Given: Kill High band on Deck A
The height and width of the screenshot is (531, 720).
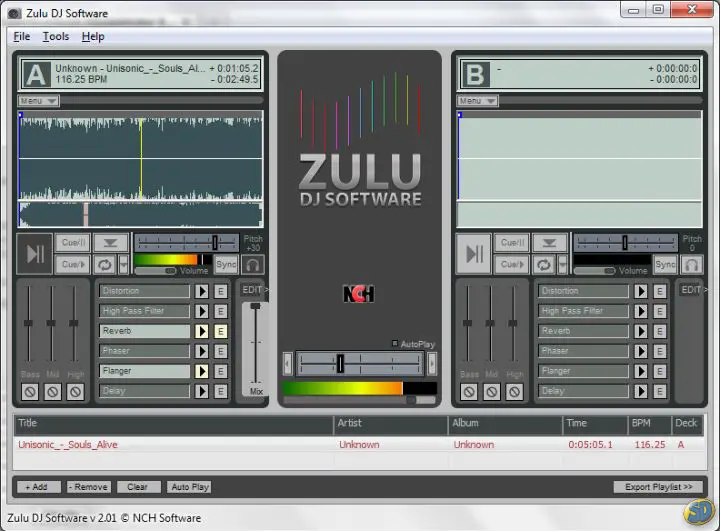Looking at the screenshot, I should (x=75, y=392).
